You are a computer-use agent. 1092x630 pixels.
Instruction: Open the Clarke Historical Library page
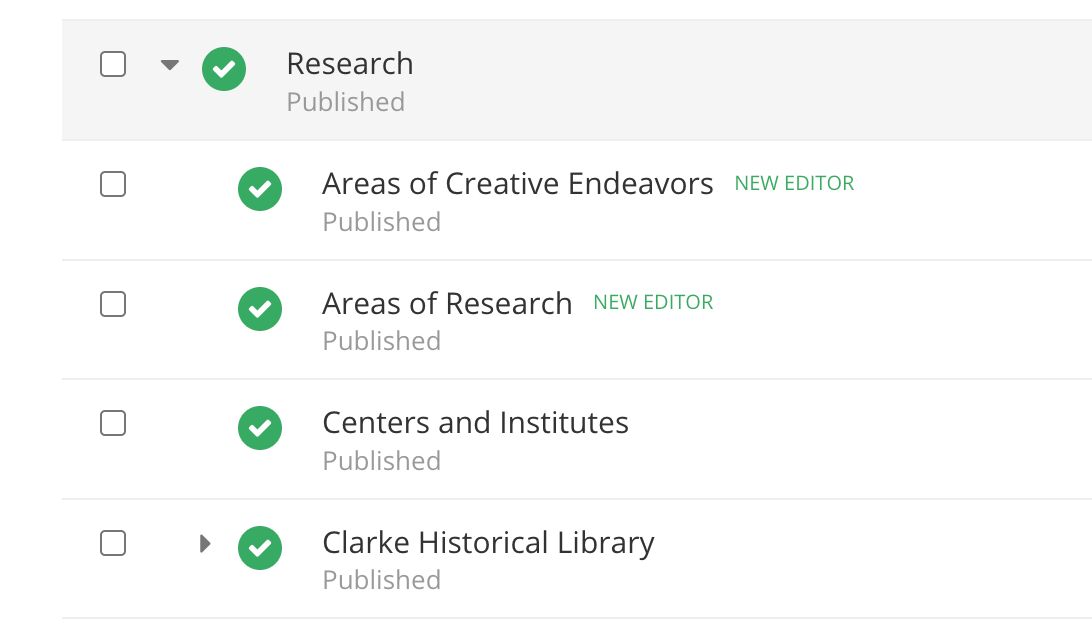tap(488, 543)
